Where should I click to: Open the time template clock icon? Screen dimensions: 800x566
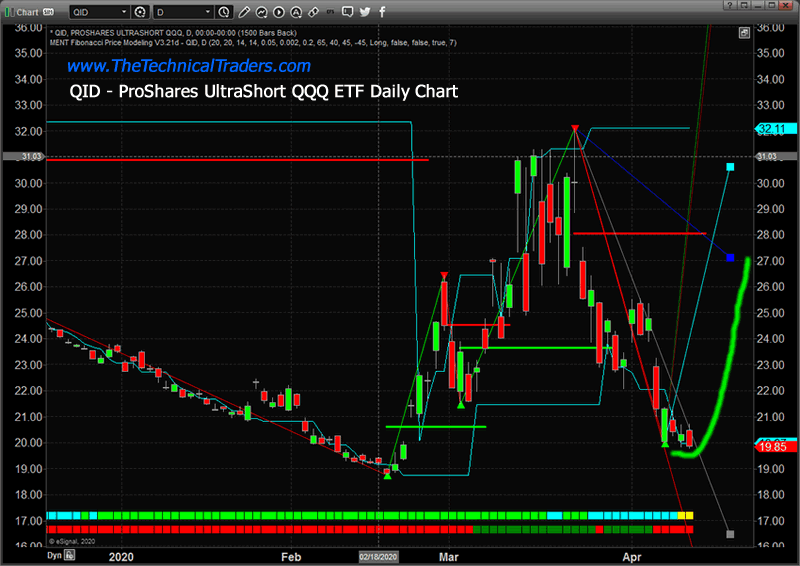click(x=223, y=12)
